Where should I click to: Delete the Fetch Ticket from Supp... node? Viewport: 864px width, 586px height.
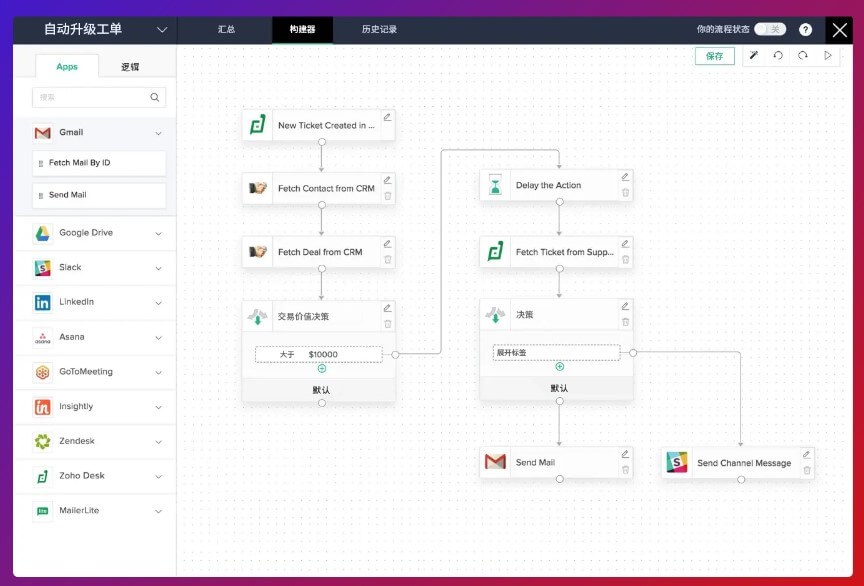pyautogui.click(x=625, y=259)
